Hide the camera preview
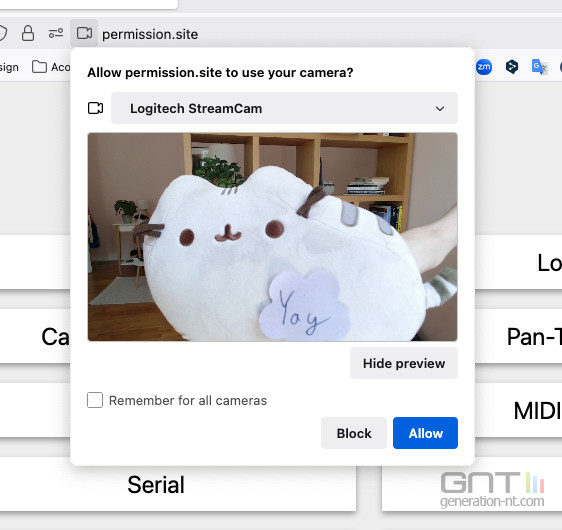The height and width of the screenshot is (530, 562). click(x=404, y=363)
